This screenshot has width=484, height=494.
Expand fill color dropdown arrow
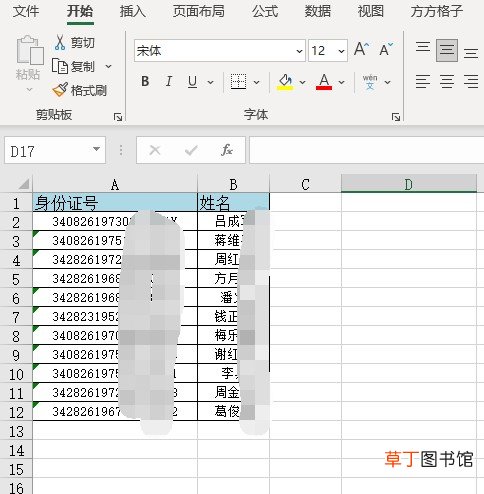pyautogui.click(x=302, y=82)
